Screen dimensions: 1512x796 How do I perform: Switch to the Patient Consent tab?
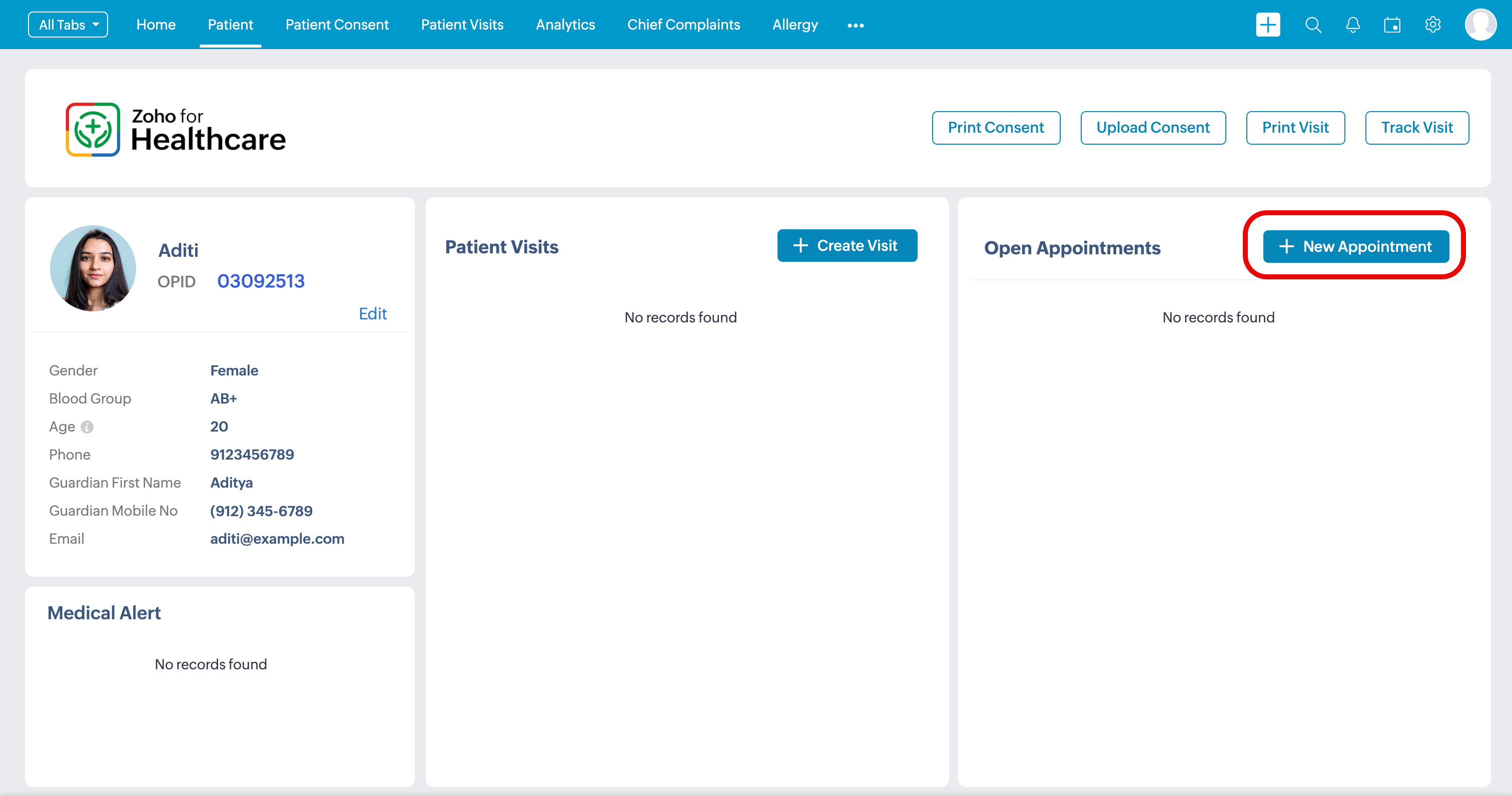337,25
